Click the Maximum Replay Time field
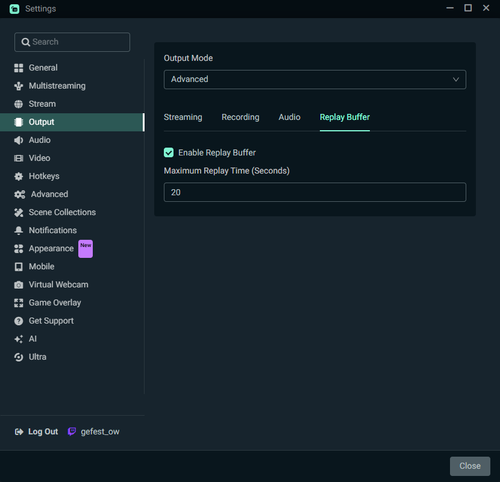This screenshot has width=500, height=482. (315, 192)
